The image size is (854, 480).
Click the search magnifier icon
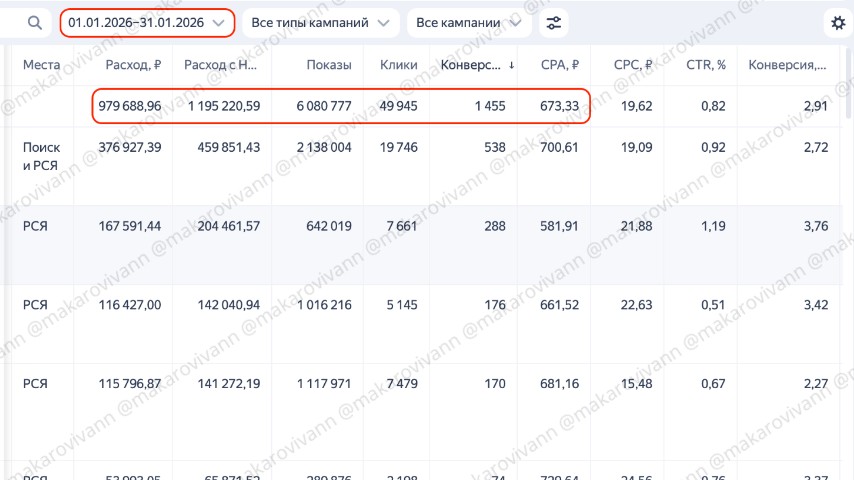35,23
